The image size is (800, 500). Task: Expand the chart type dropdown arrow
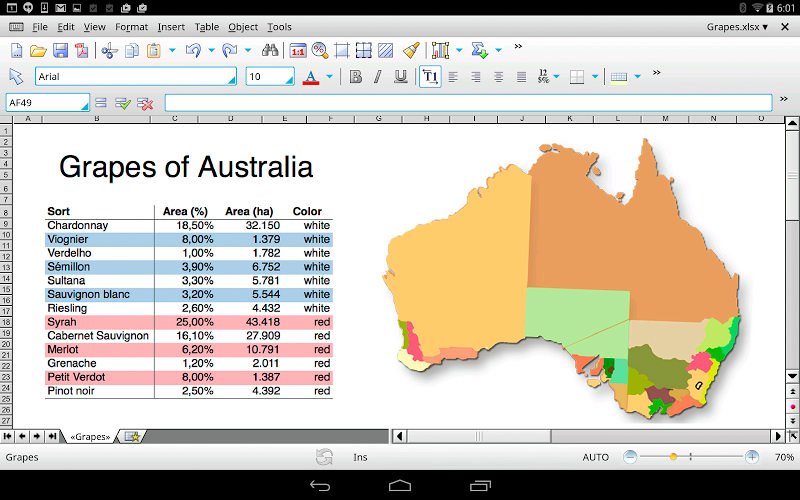[x=459, y=50]
